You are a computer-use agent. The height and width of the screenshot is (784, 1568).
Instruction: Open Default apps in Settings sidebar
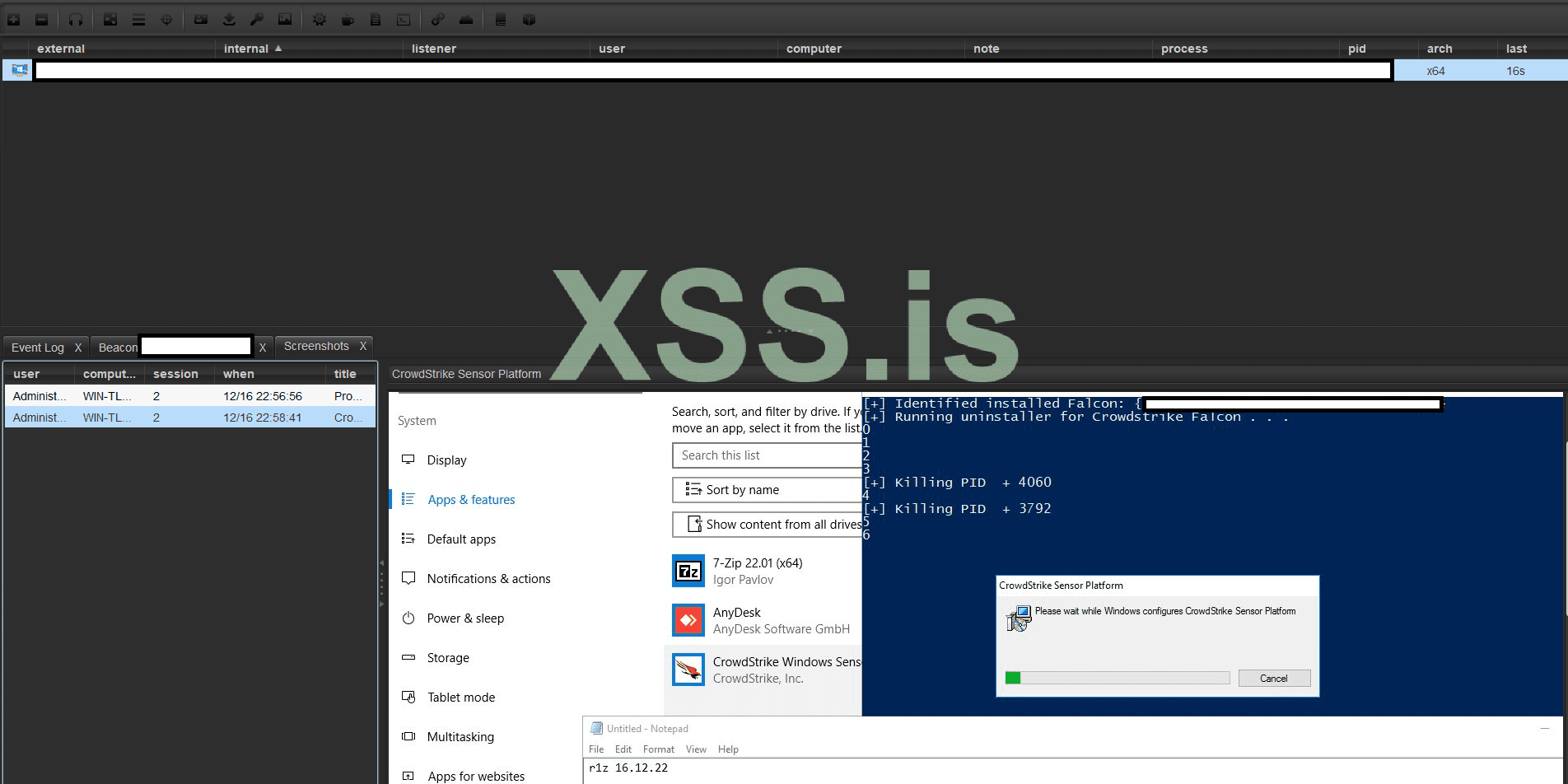(x=461, y=539)
